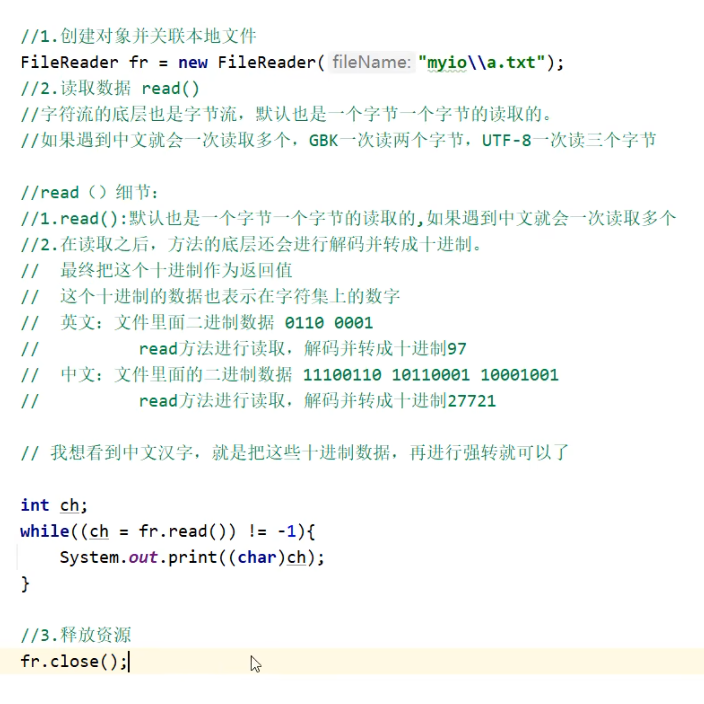Viewport: 704px width, 704px height.
Task: Click comment line starting '//1.read():默认'
Action: click(348, 219)
